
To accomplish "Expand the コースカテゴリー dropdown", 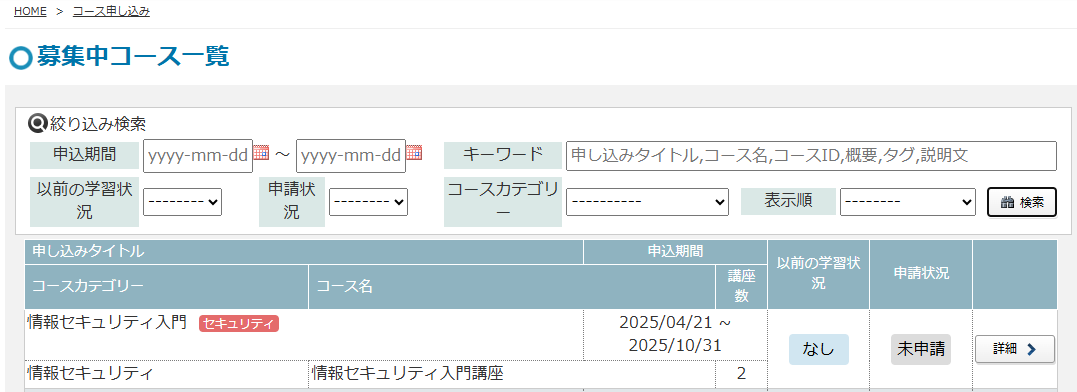I will [x=647, y=202].
